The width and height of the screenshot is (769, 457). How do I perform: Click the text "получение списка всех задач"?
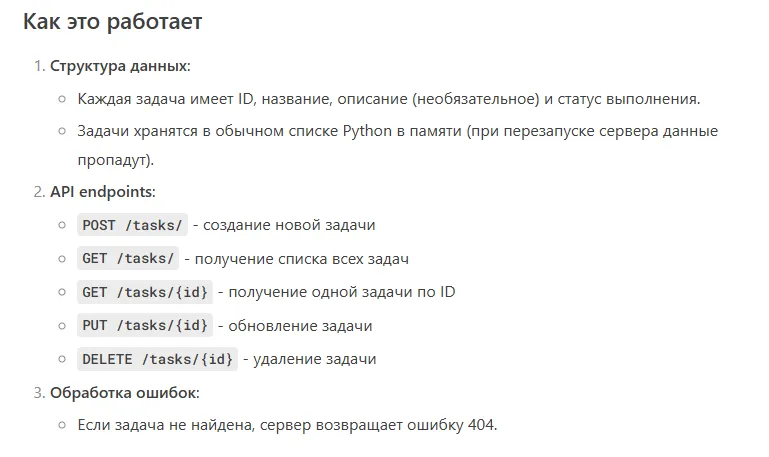pos(302,259)
